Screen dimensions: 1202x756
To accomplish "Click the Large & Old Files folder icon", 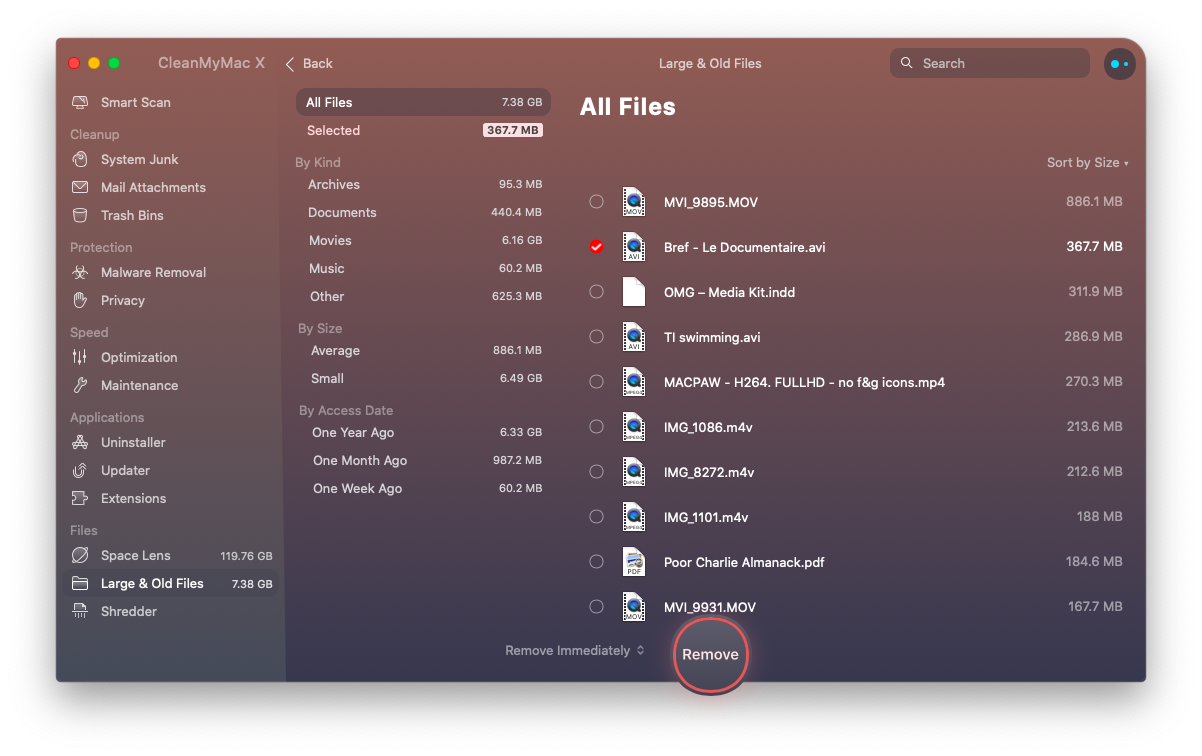I will coord(80,584).
